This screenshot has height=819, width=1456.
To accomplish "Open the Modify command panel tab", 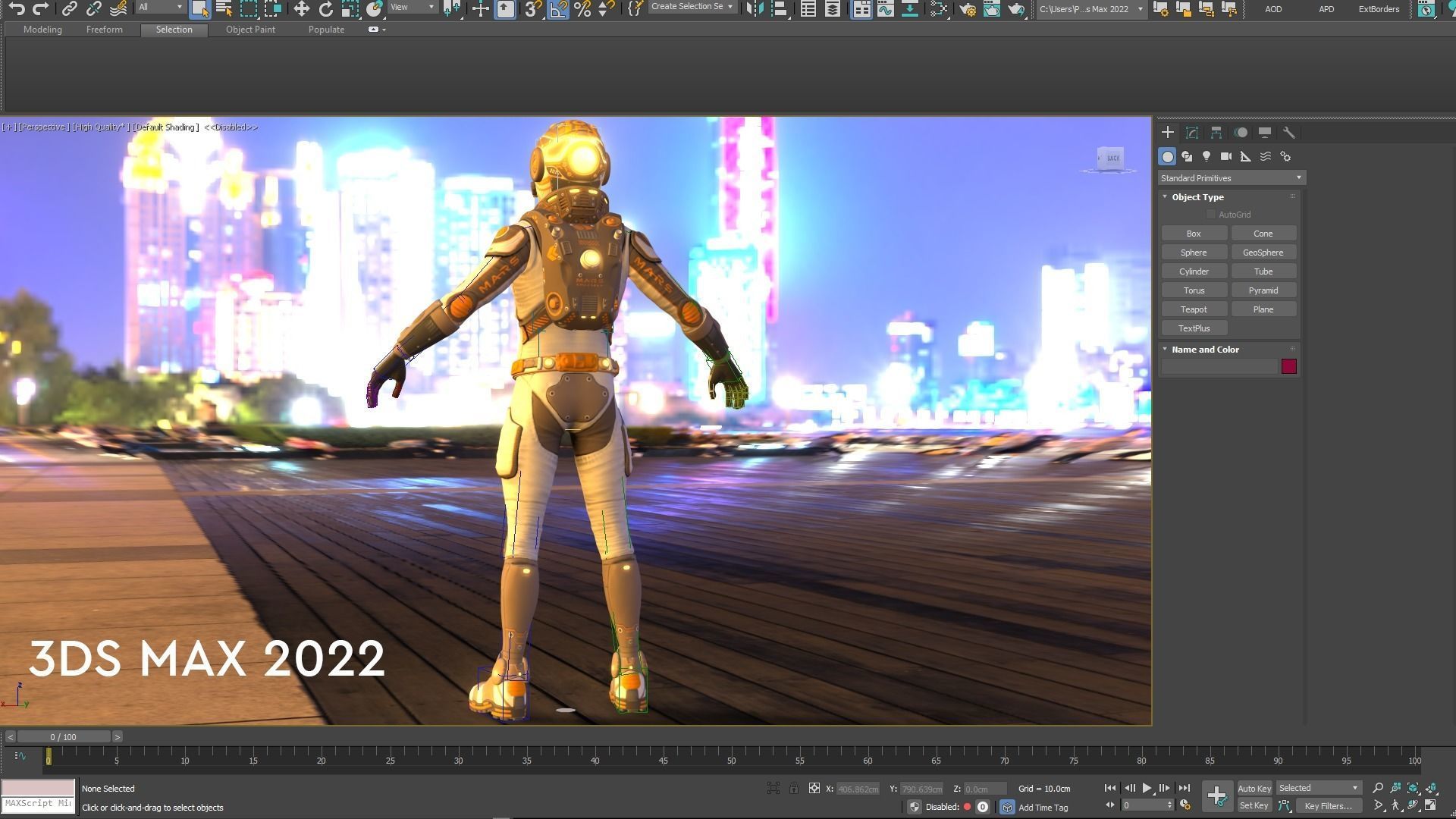I will tap(1192, 133).
